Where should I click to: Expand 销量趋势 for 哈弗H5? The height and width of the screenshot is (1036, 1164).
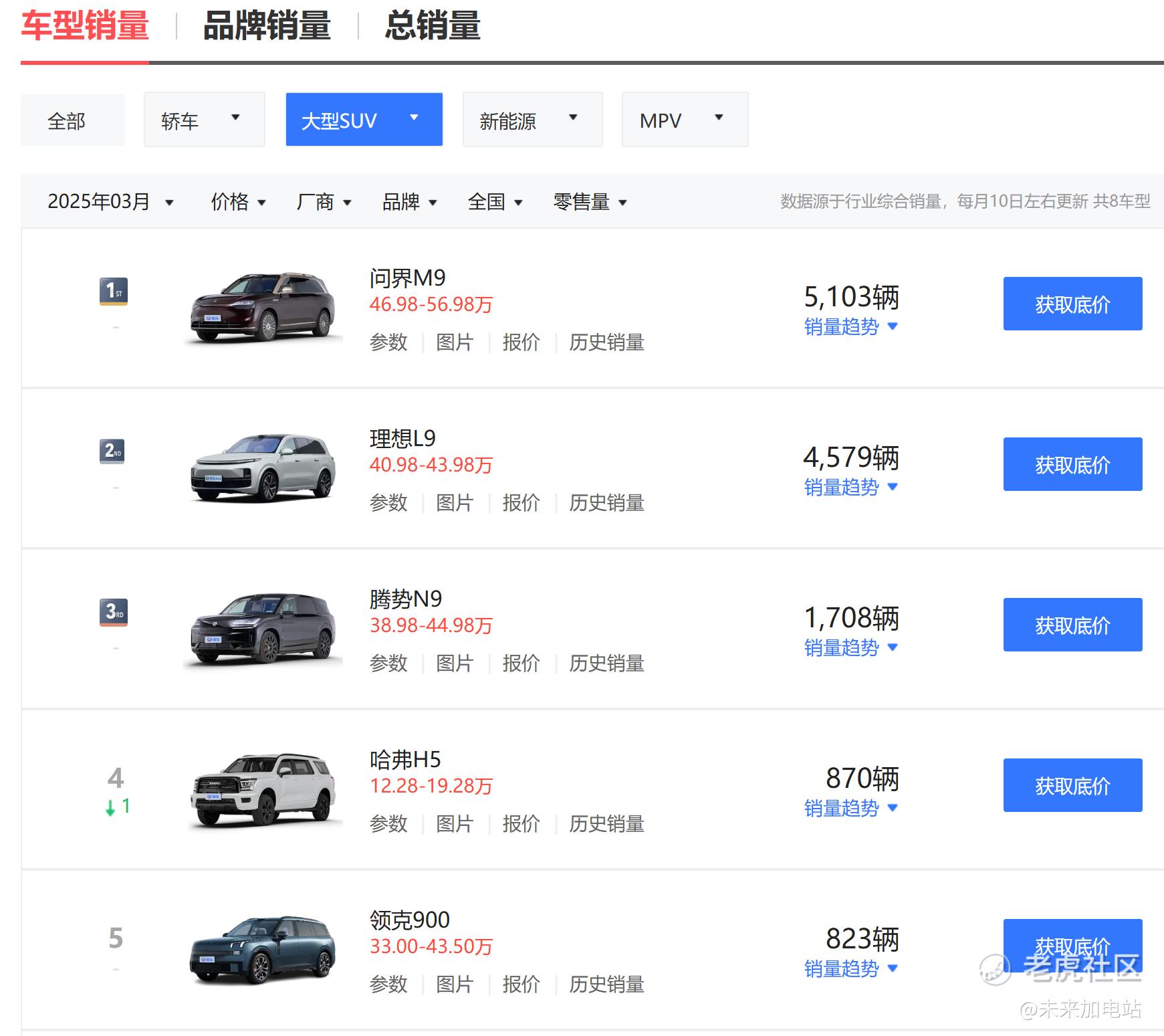851,809
